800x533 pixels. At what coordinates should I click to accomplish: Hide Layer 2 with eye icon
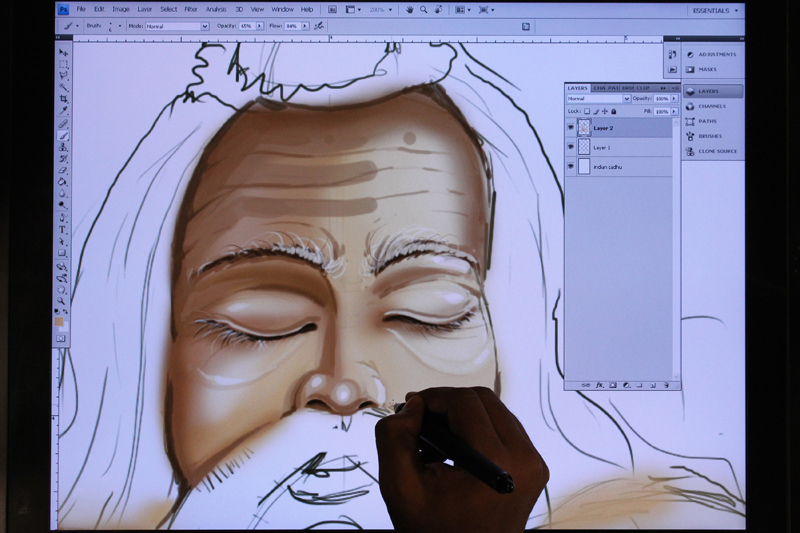(571, 128)
